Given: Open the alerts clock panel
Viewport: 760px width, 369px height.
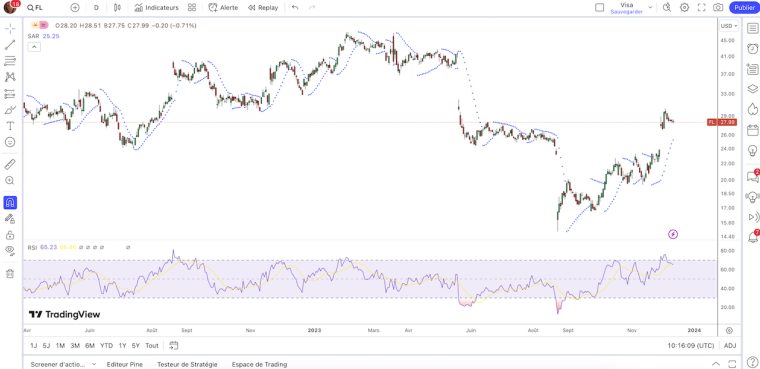Looking at the screenshot, I should click(752, 48).
